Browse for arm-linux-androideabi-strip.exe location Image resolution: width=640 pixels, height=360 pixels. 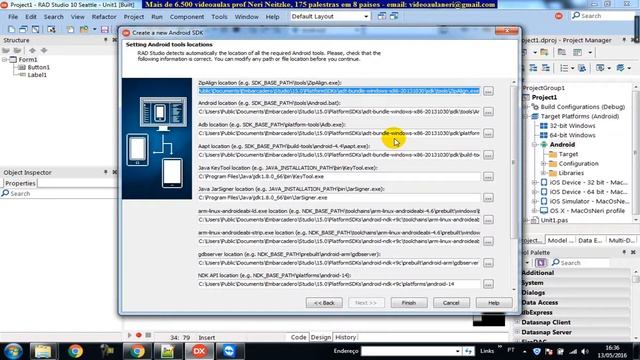(488, 242)
